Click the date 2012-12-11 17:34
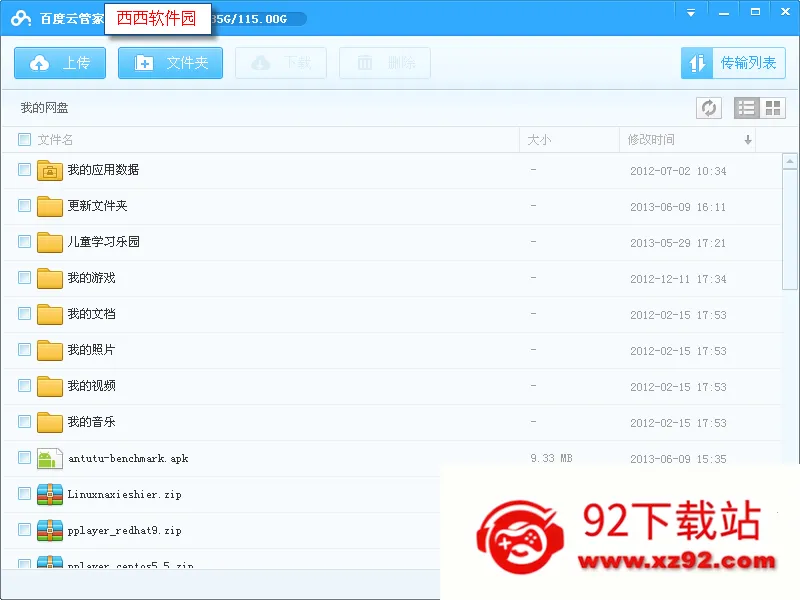The width and height of the screenshot is (800, 600). tap(678, 279)
